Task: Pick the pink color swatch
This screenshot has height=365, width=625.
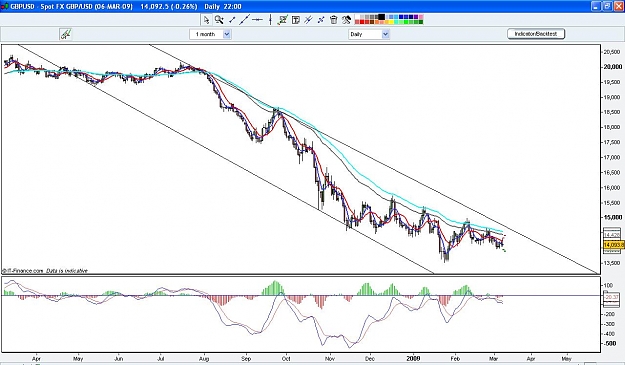Action: tap(421, 17)
